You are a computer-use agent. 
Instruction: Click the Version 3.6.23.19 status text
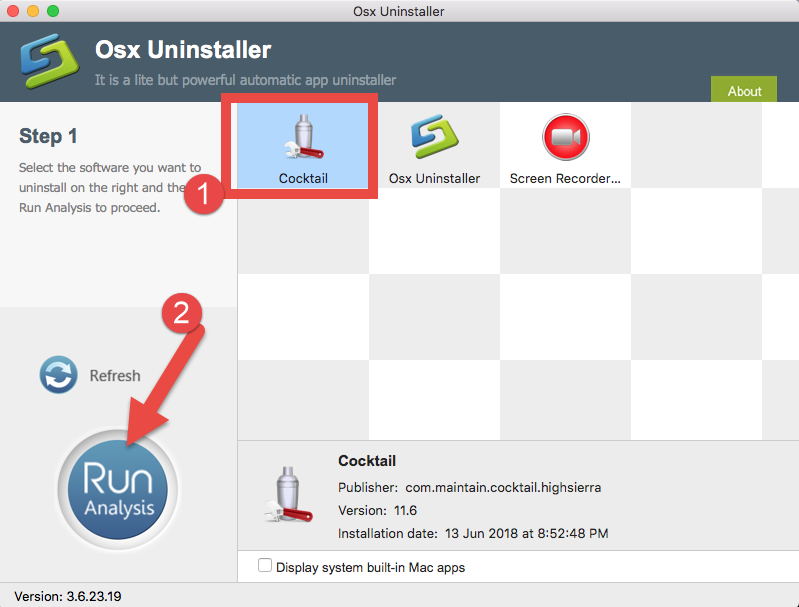coord(68,596)
